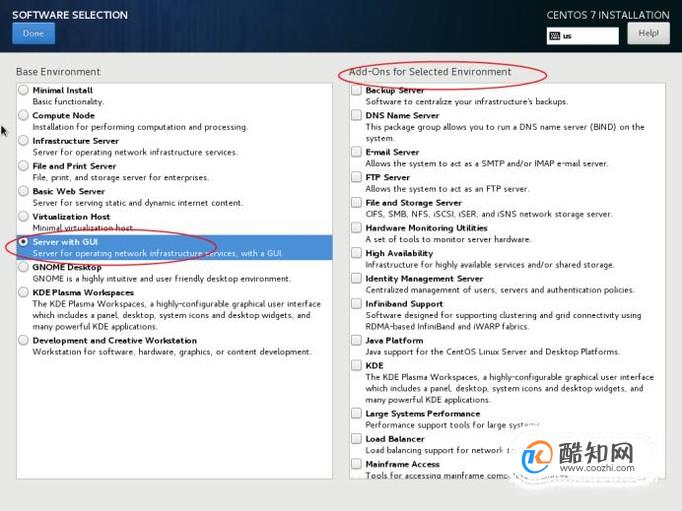Viewport: 682px width, 511px height.
Task: Select the Compute Node radio button
Action: pyautogui.click(x=23, y=115)
